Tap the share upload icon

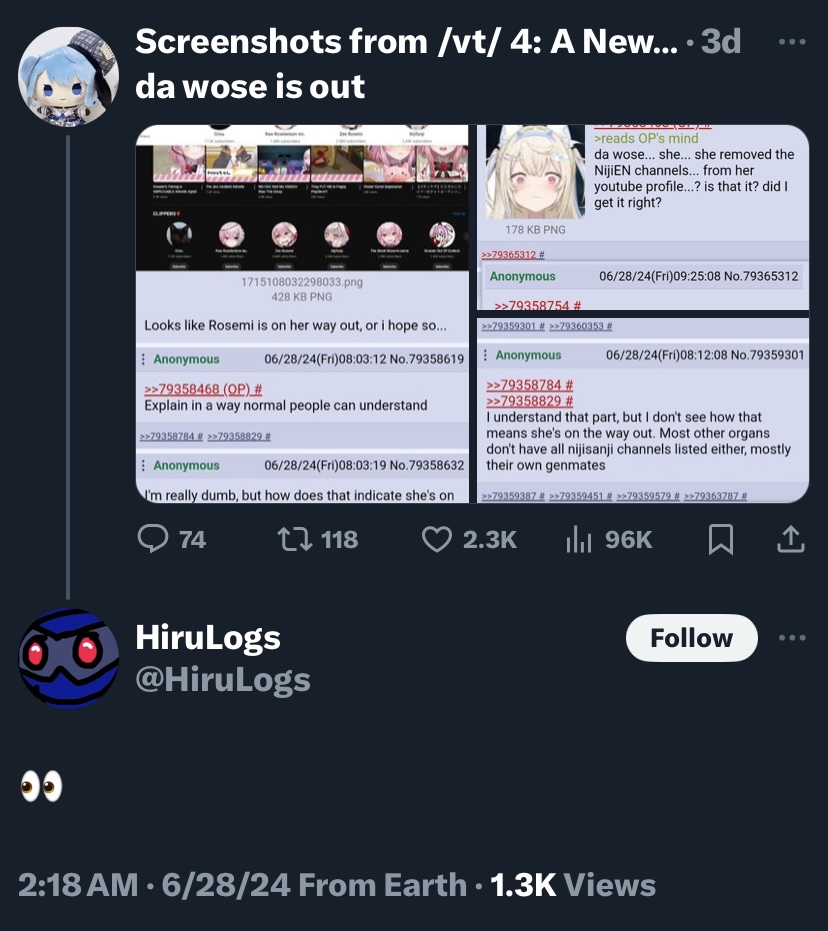click(791, 539)
